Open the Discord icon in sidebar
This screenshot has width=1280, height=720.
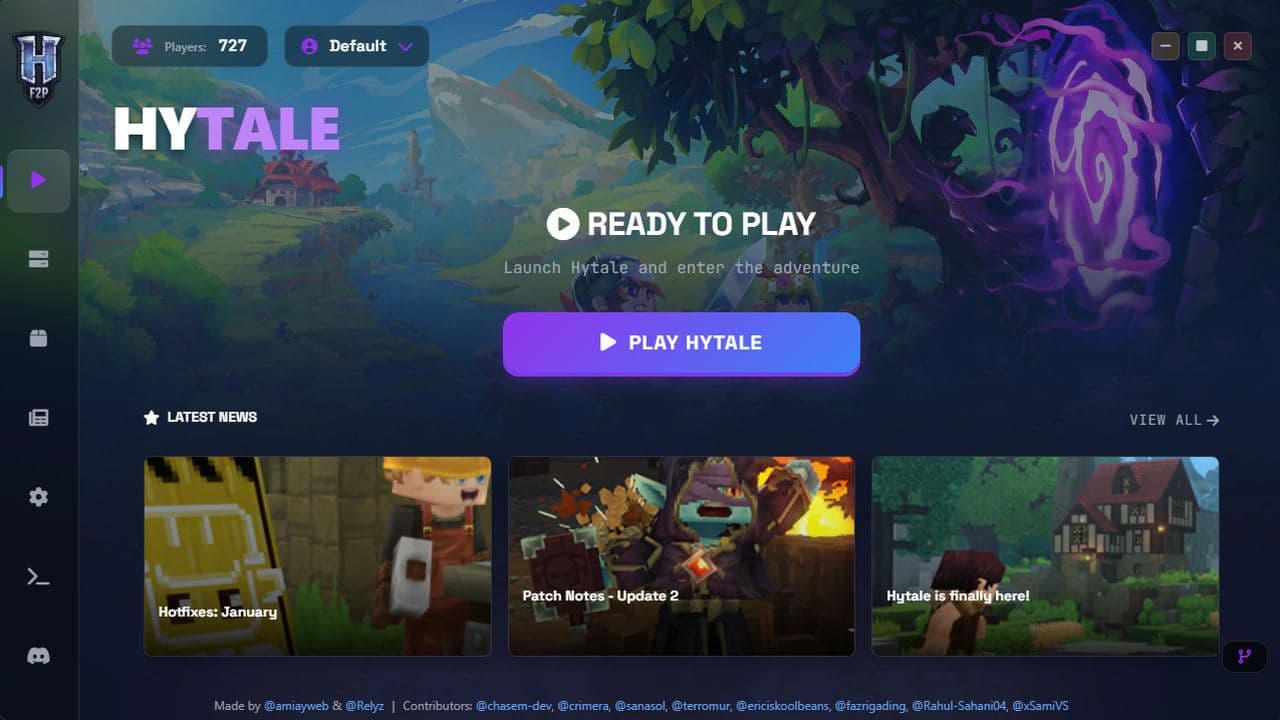click(x=38, y=656)
